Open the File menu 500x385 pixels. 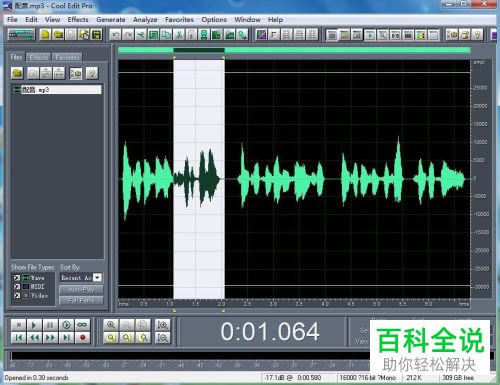(x=12, y=20)
